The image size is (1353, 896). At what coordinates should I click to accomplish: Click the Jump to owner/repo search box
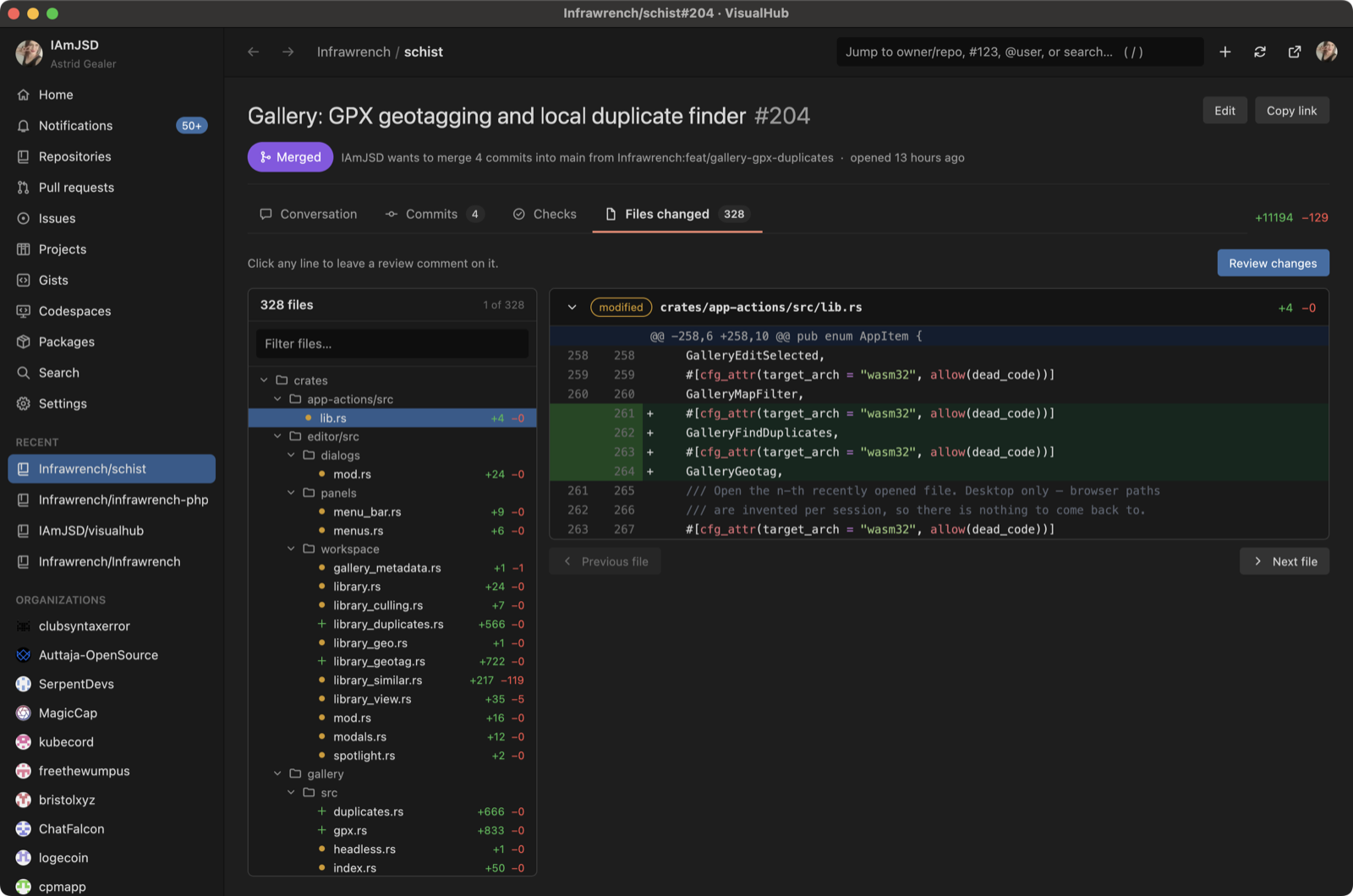1020,52
